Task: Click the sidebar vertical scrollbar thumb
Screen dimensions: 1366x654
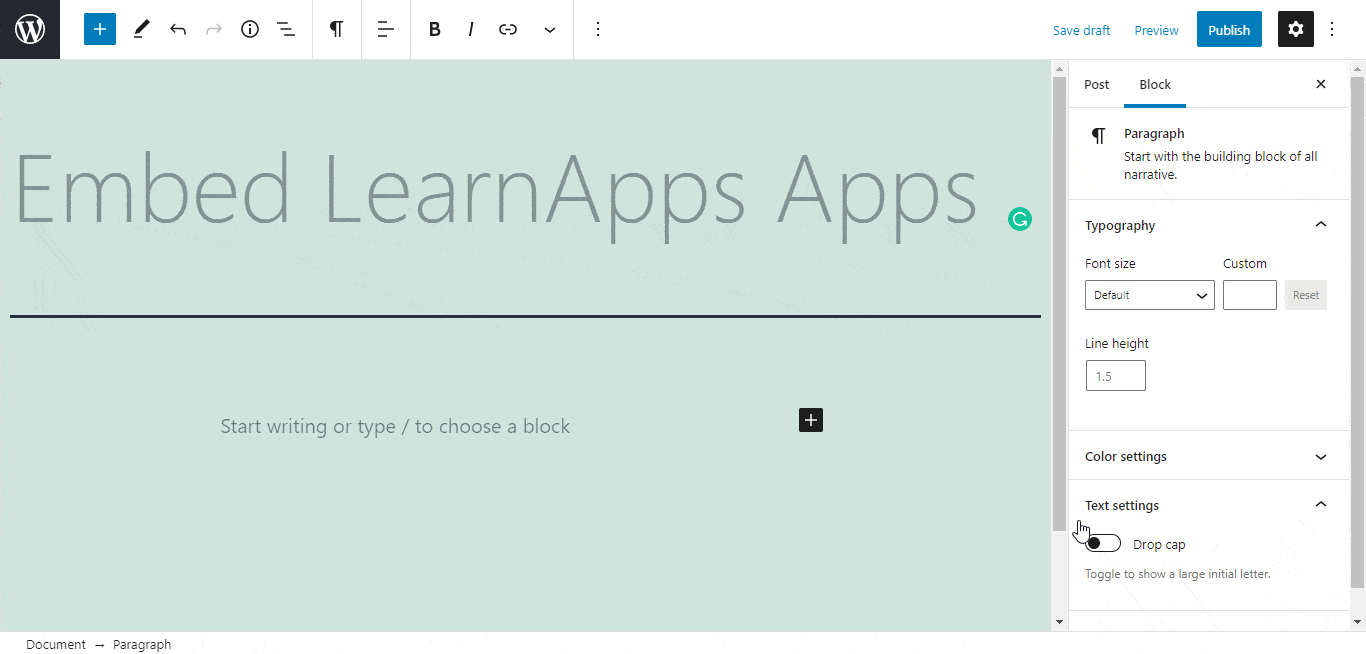Action: click(1357, 330)
